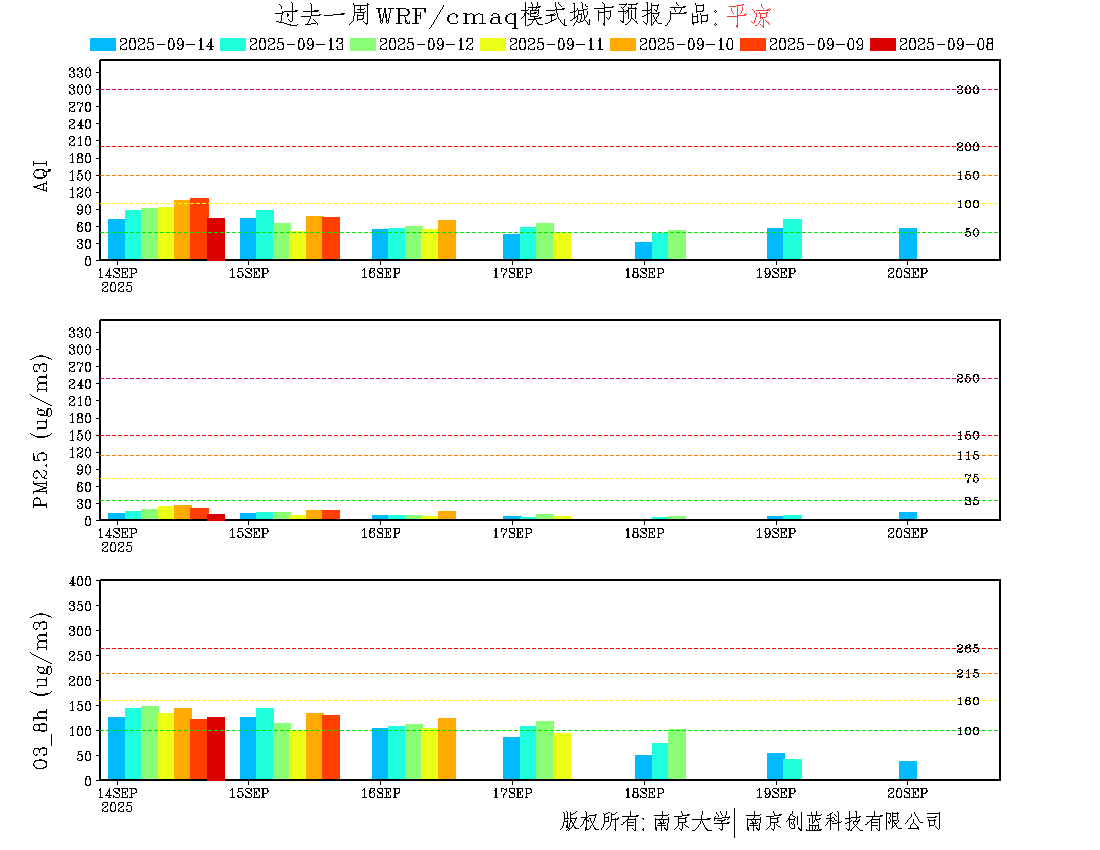
Task: Select the legend label '2025-09-08'
Action: coord(946,44)
